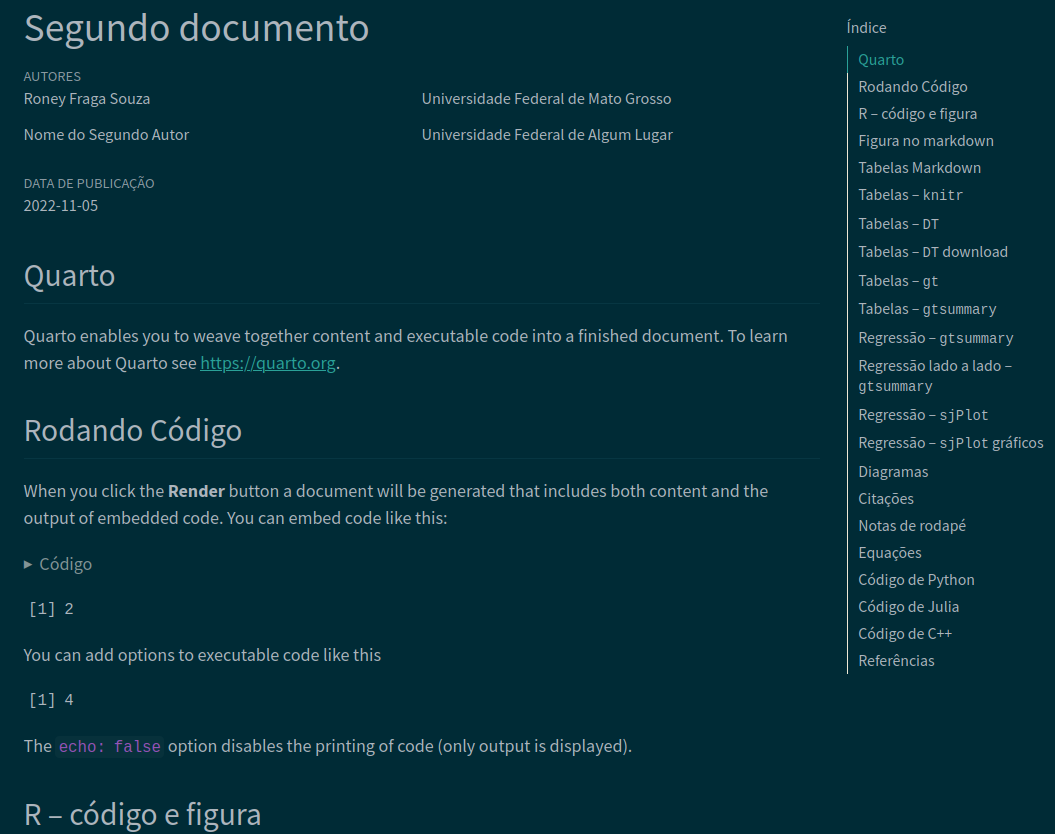Open the https://quarto.org hyperlink
1055x834 pixels.
[268, 363]
